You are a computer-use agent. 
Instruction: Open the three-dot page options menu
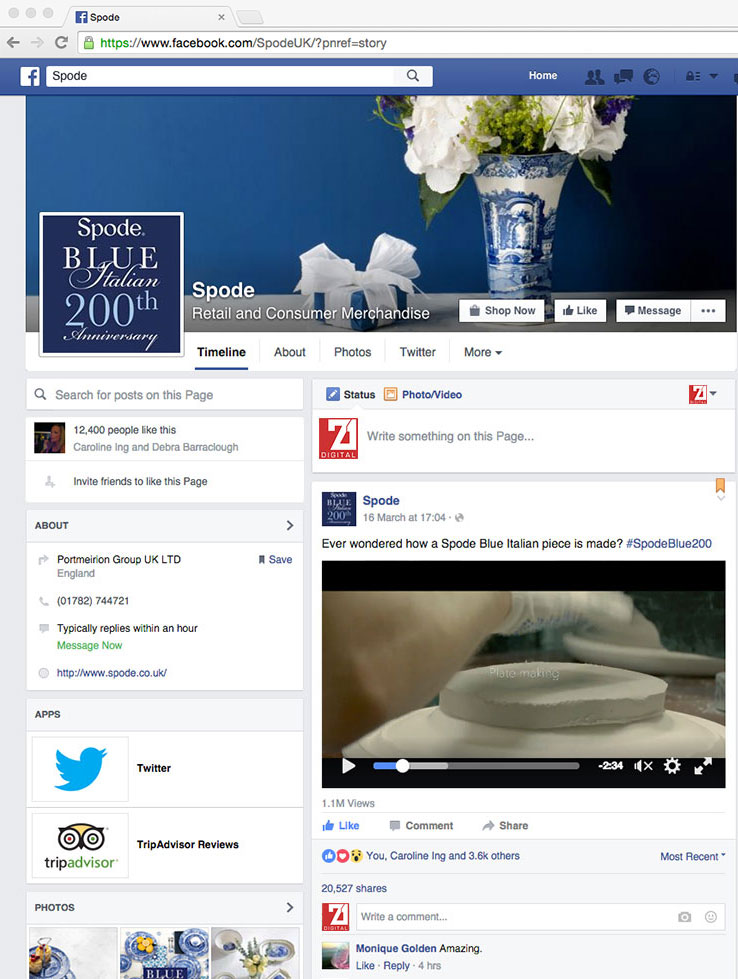point(708,310)
